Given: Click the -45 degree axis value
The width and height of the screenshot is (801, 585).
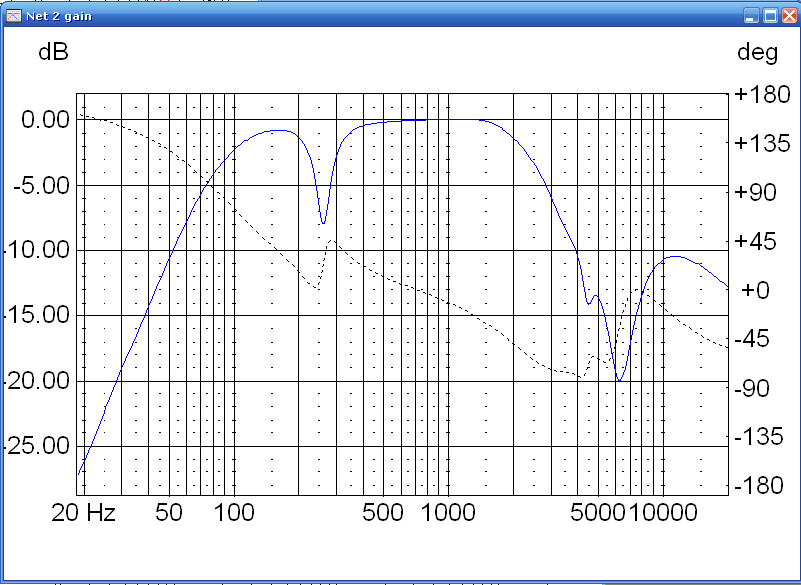Looking at the screenshot, I should 751,338.
